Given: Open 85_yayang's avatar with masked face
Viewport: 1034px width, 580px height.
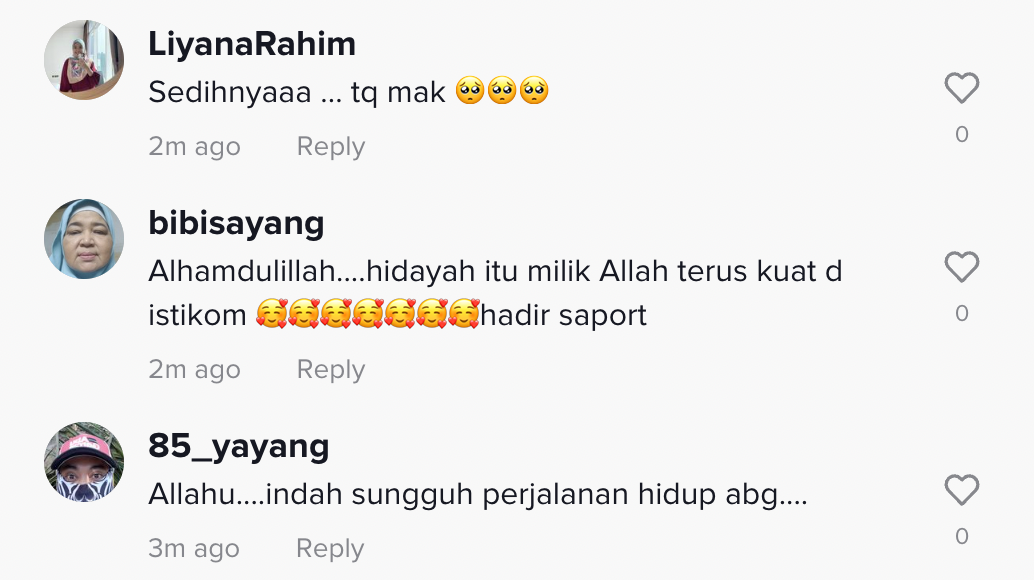Looking at the screenshot, I should pos(84,462).
